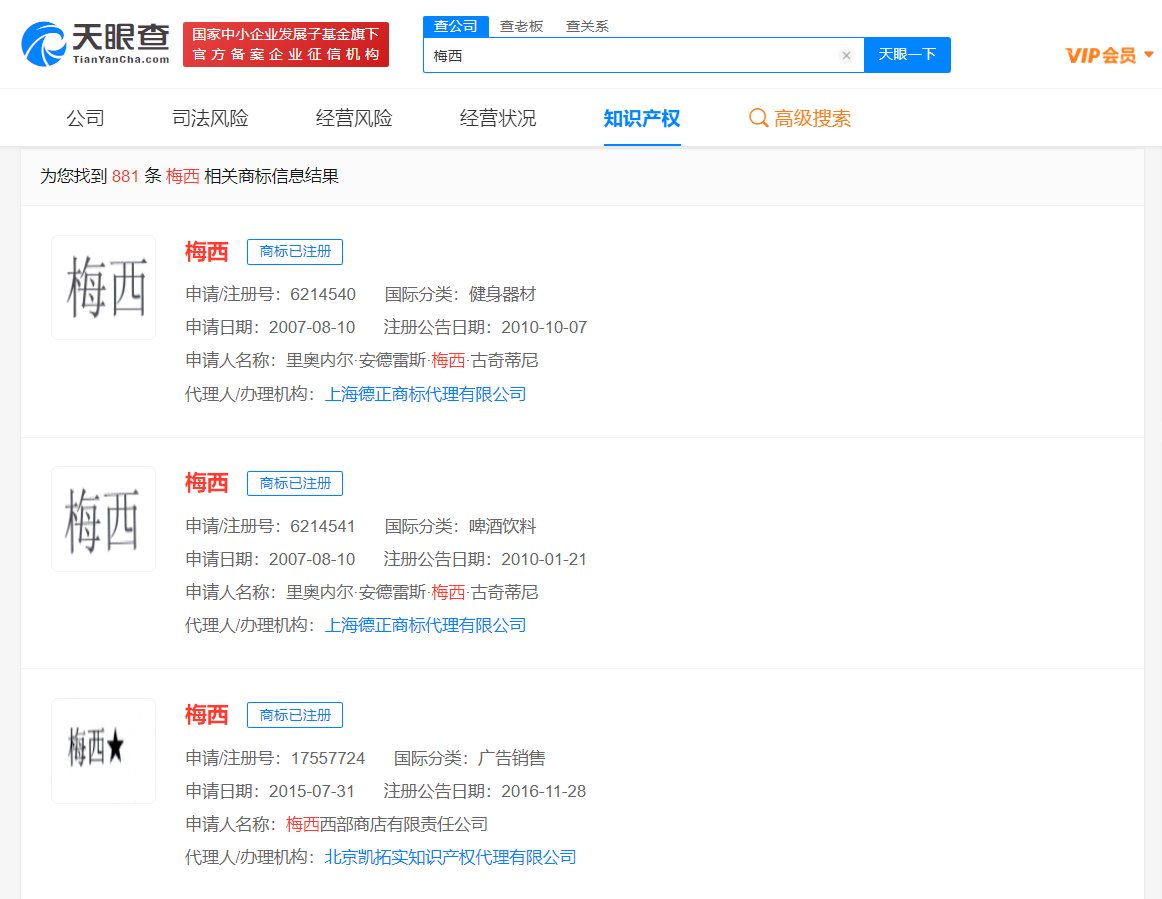Select the 经营风险 section
This screenshot has width=1162, height=899.
[353, 117]
